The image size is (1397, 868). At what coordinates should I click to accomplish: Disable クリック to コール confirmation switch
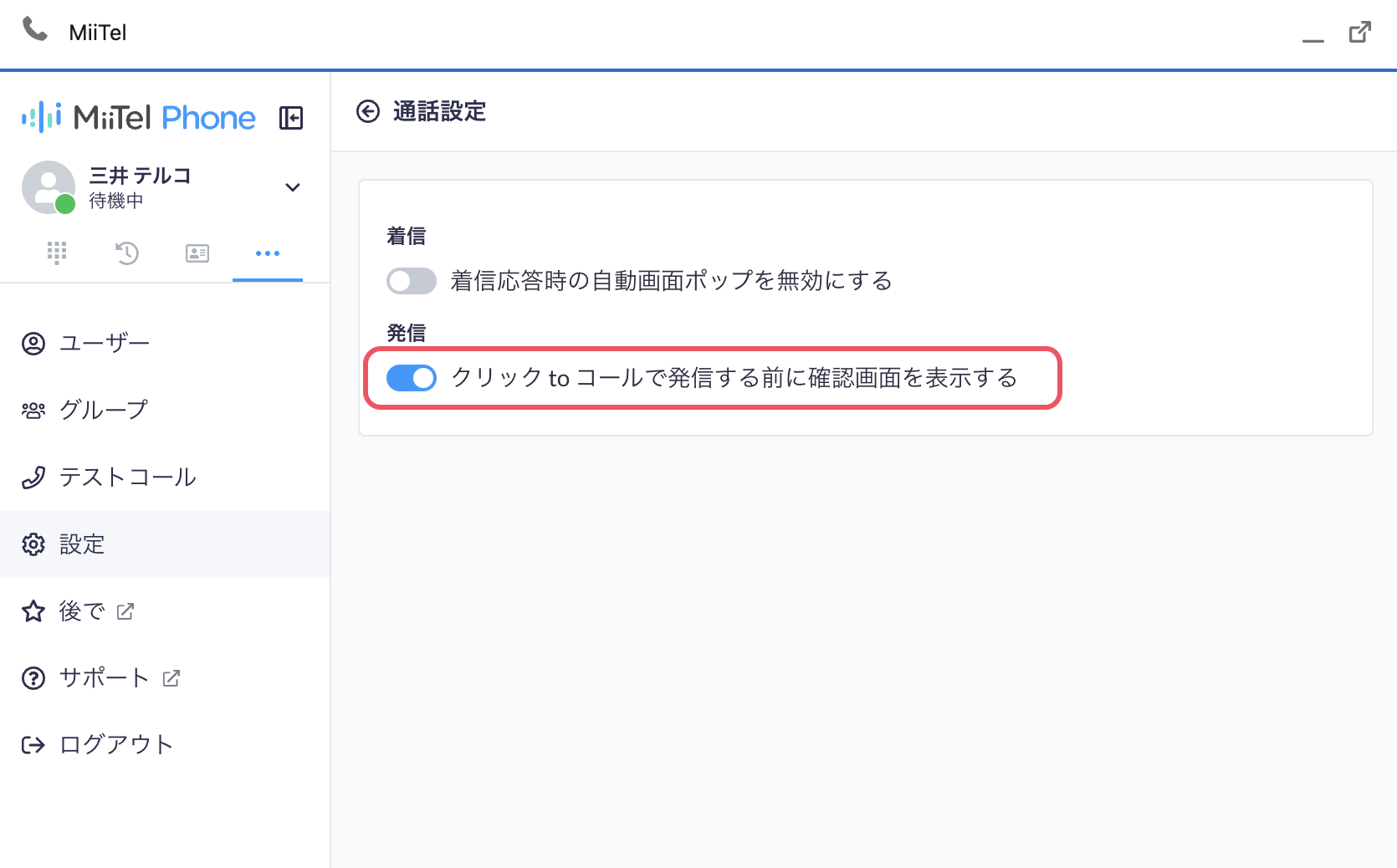click(x=412, y=378)
